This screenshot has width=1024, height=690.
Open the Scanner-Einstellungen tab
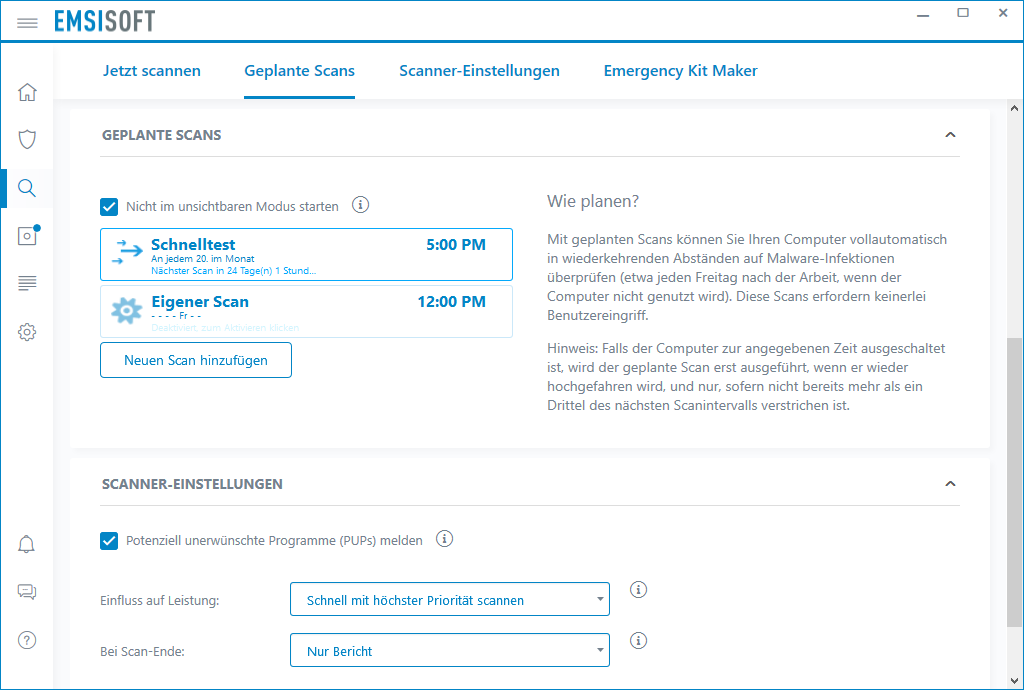tap(479, 71)
